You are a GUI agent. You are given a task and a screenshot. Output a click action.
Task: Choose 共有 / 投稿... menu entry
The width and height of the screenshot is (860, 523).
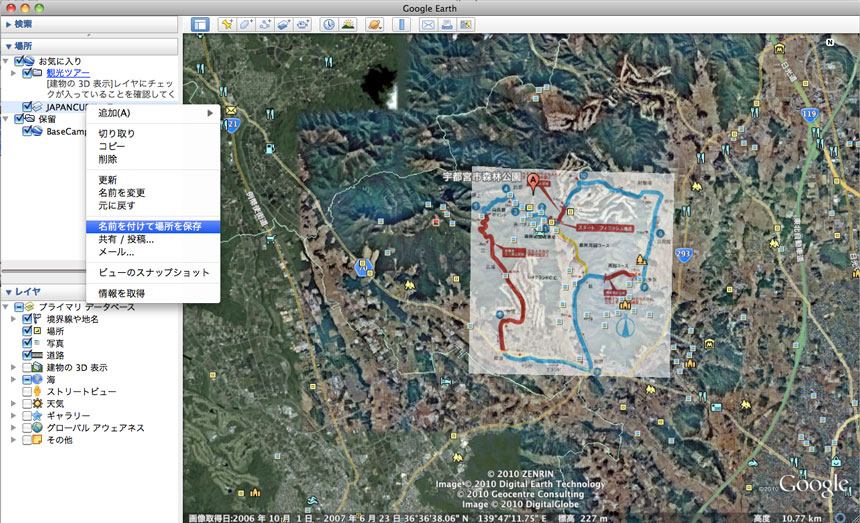pos(153,240)
